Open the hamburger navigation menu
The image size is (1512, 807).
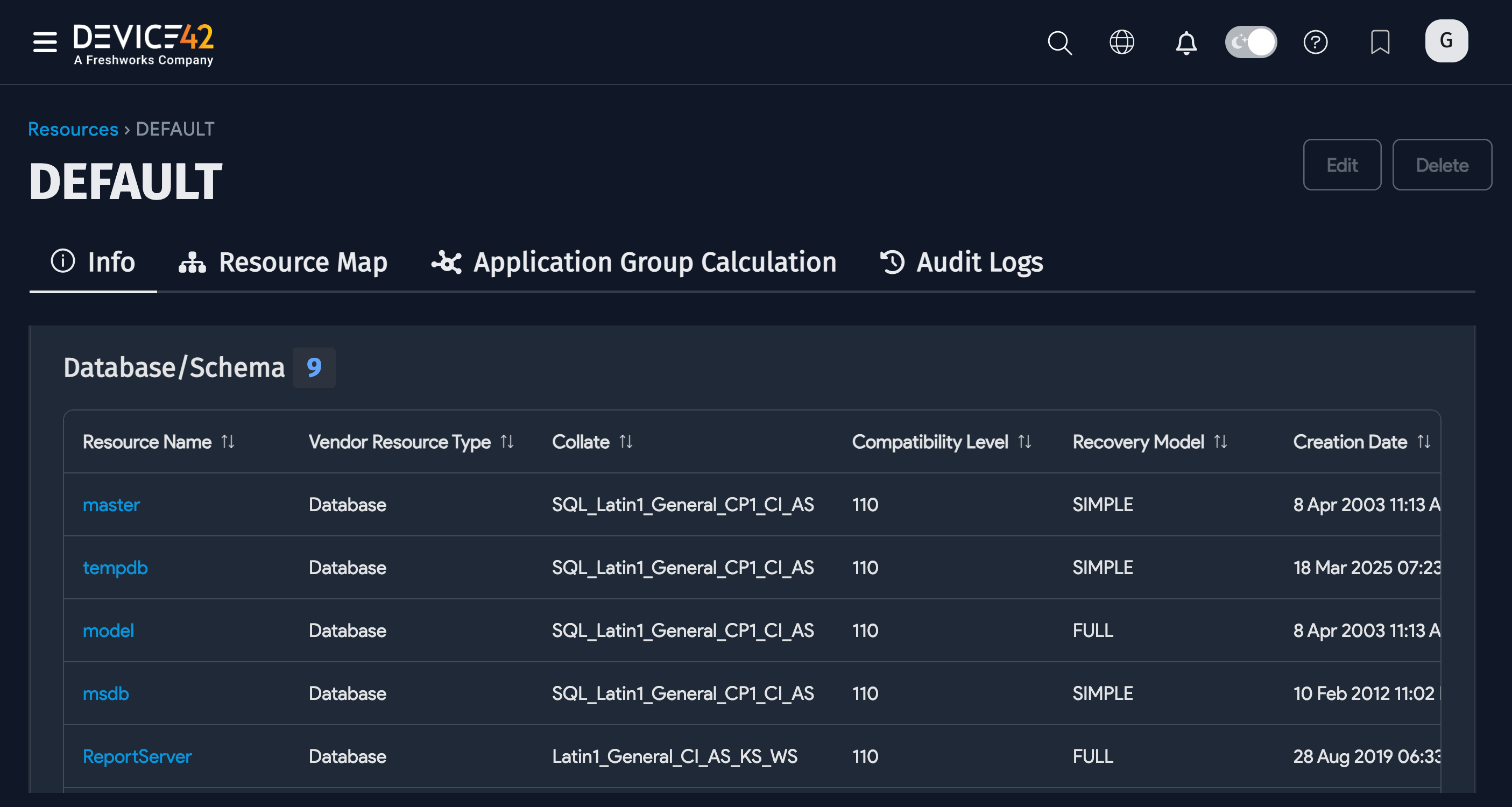tap(44, 43)
